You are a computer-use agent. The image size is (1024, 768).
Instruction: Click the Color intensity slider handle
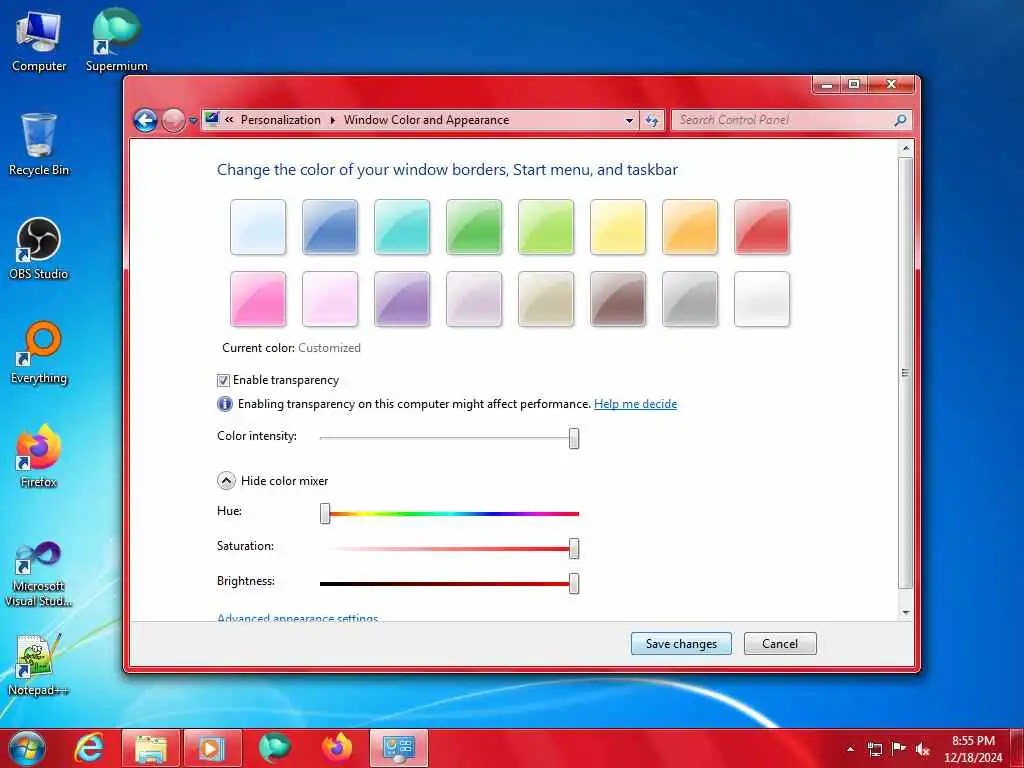point(574,438)
